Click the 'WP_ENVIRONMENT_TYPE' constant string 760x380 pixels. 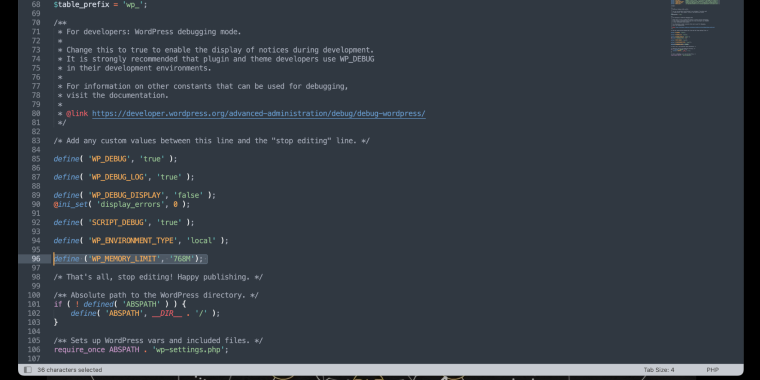133,240
